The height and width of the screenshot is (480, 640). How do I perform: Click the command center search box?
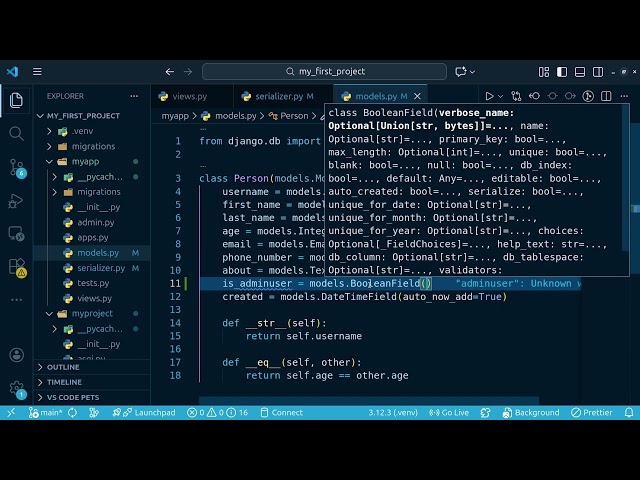[x=324, y=72]
